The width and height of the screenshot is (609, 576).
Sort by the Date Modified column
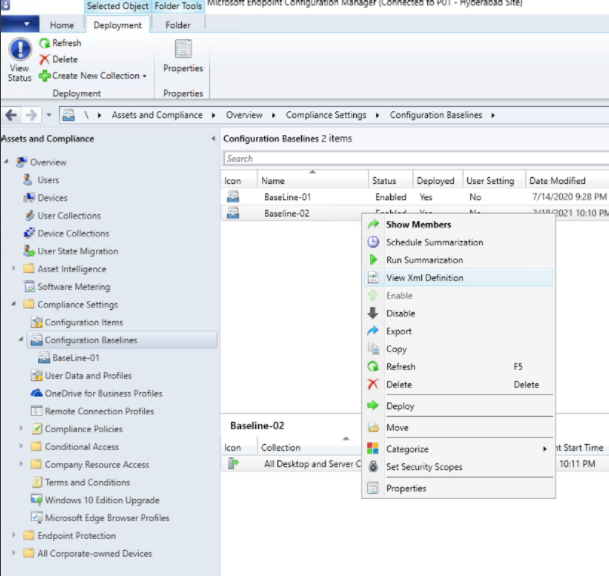tap(567, 181)
